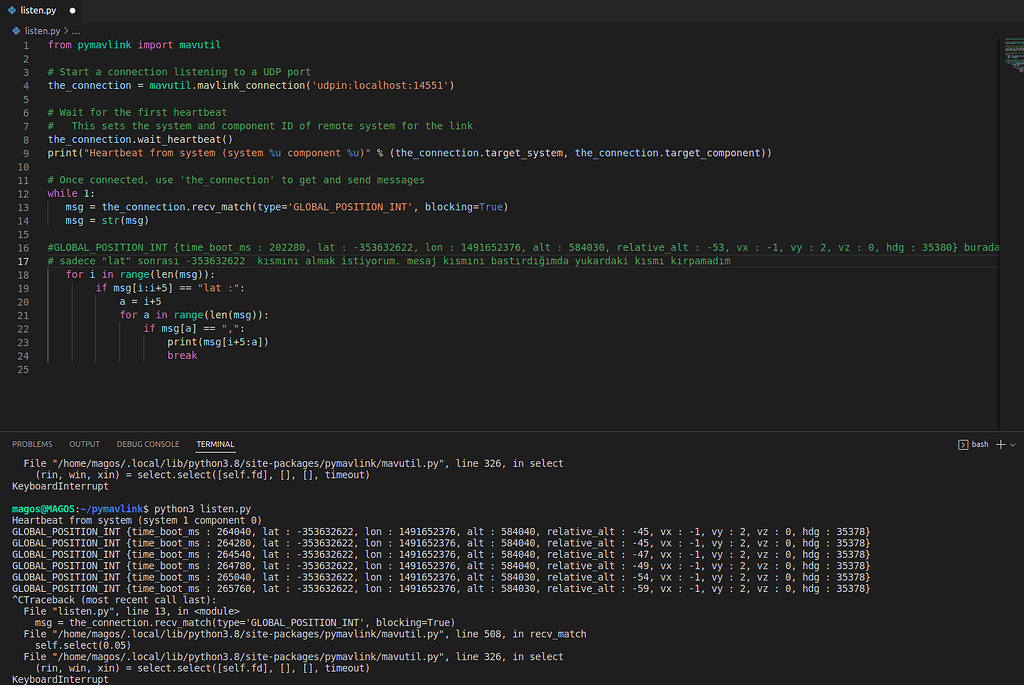The image size is (1024, 685).
Task: Click the Python icon in the breadcrumb
Action: [x=16, y=31]
